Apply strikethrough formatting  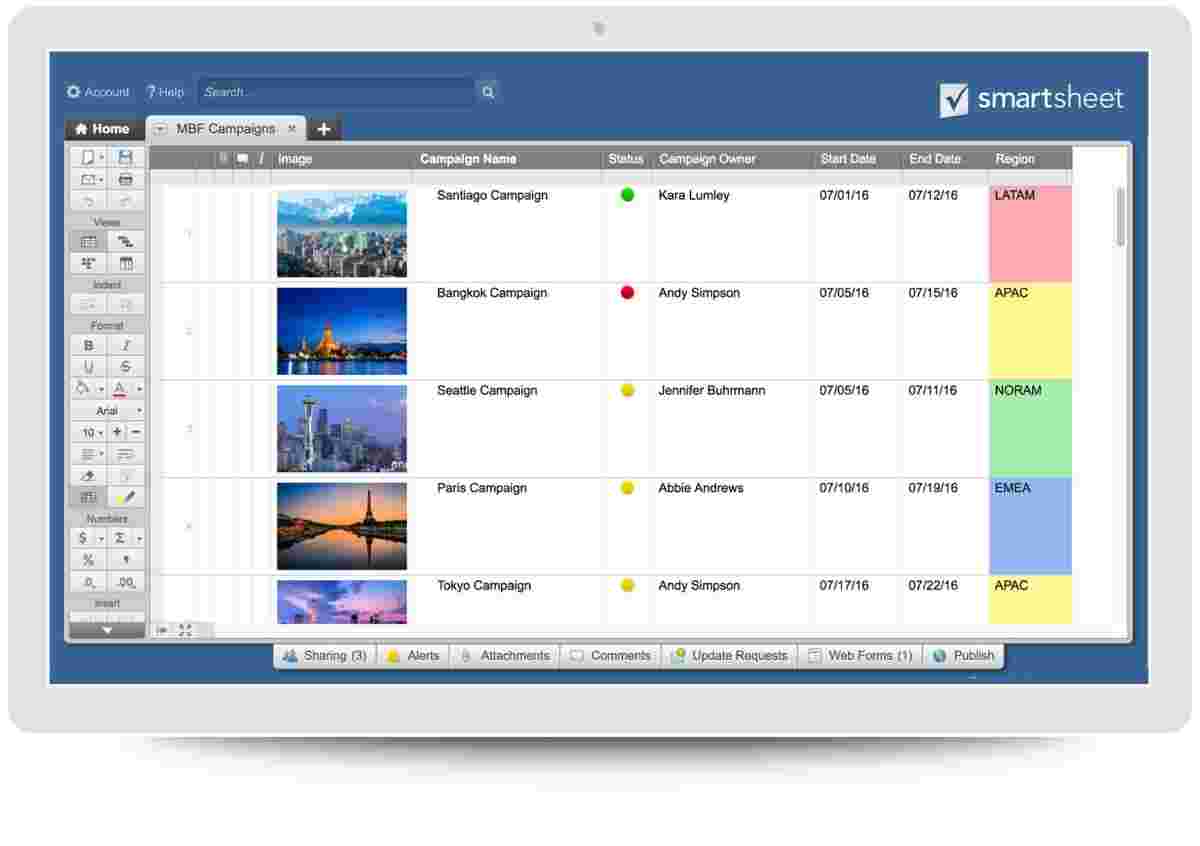pos(125,367)
